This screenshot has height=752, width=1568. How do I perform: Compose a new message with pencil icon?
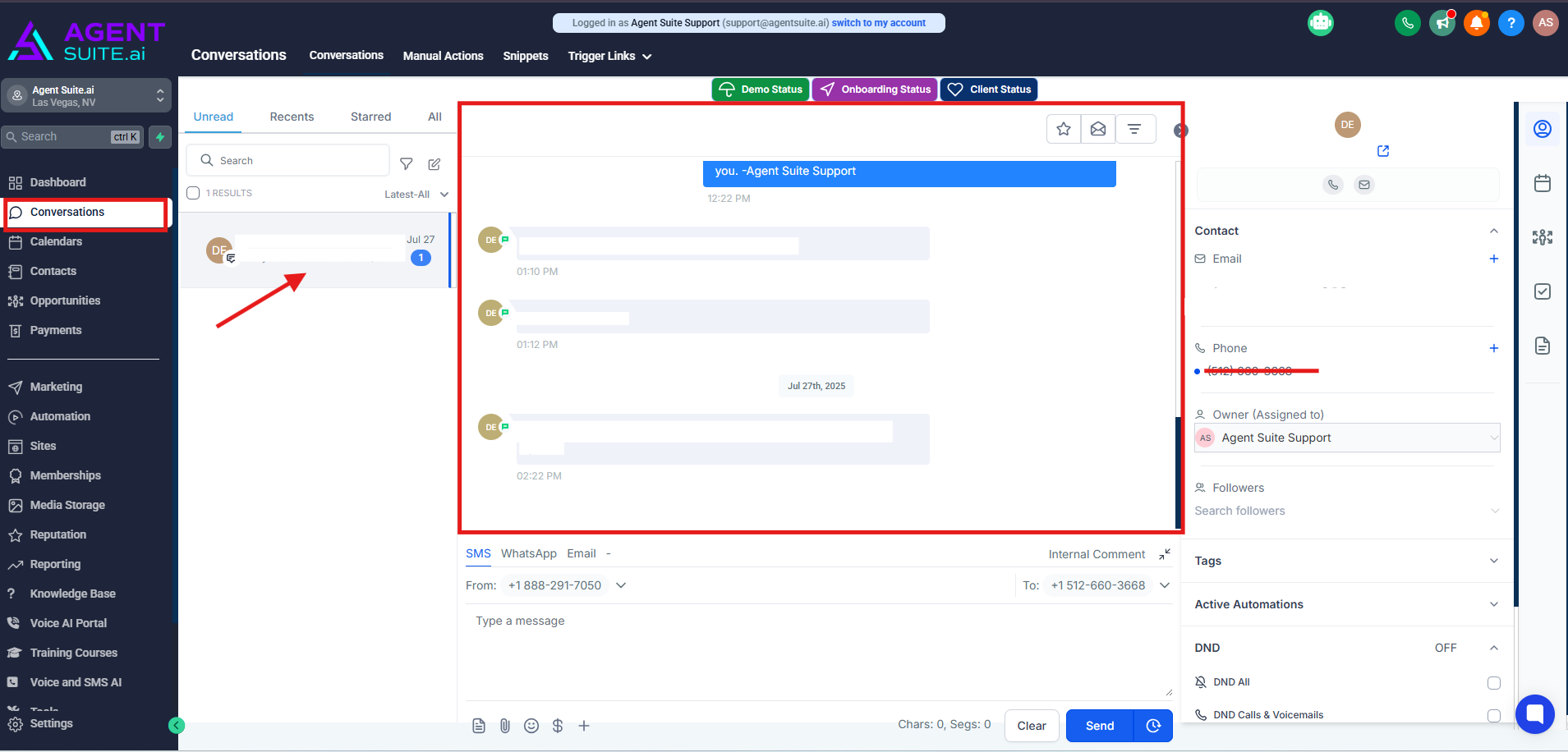tap(435, 164)
